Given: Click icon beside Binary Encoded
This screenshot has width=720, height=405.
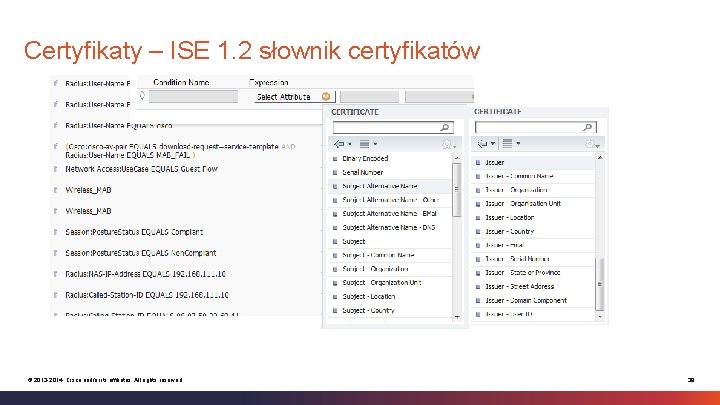Looking at the screenshot, I should click(x=335, y=159).
